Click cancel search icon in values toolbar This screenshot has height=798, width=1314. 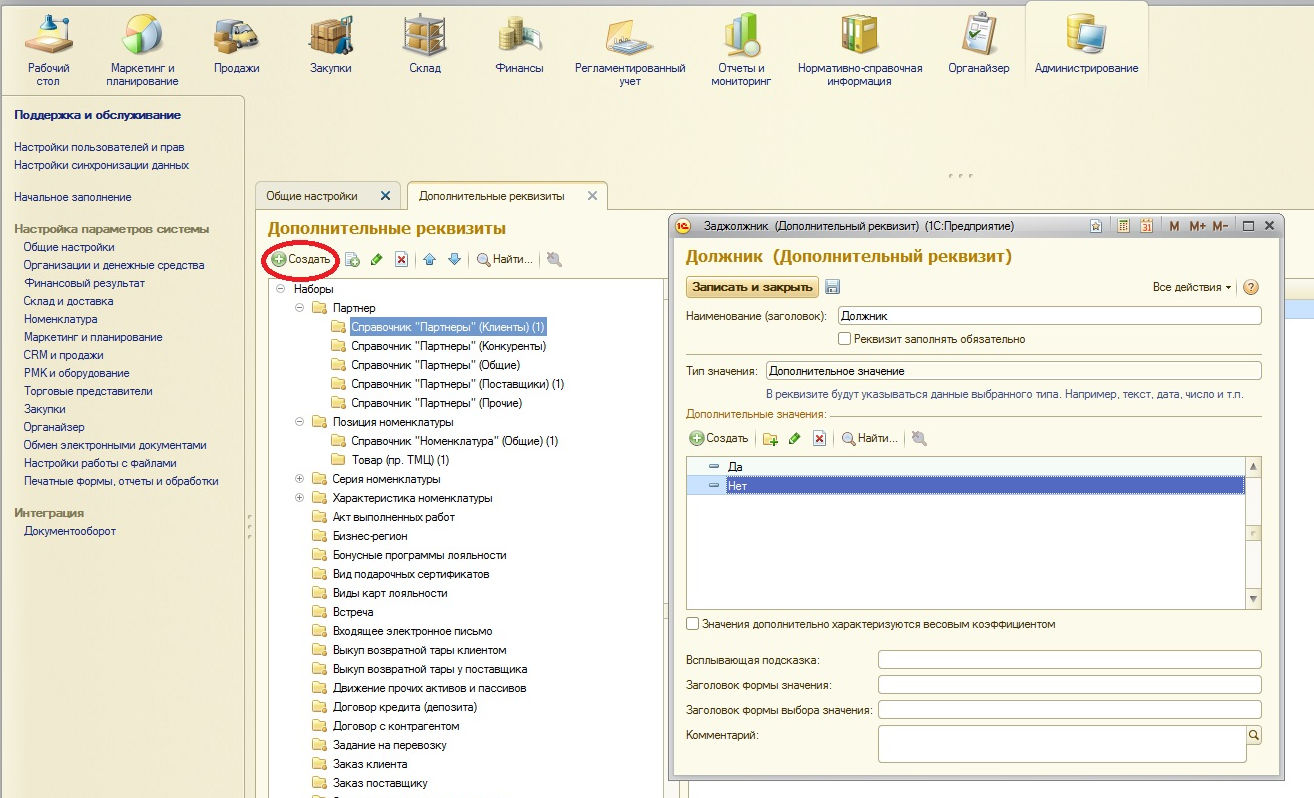pyautogui.click(x=919, y=438)
